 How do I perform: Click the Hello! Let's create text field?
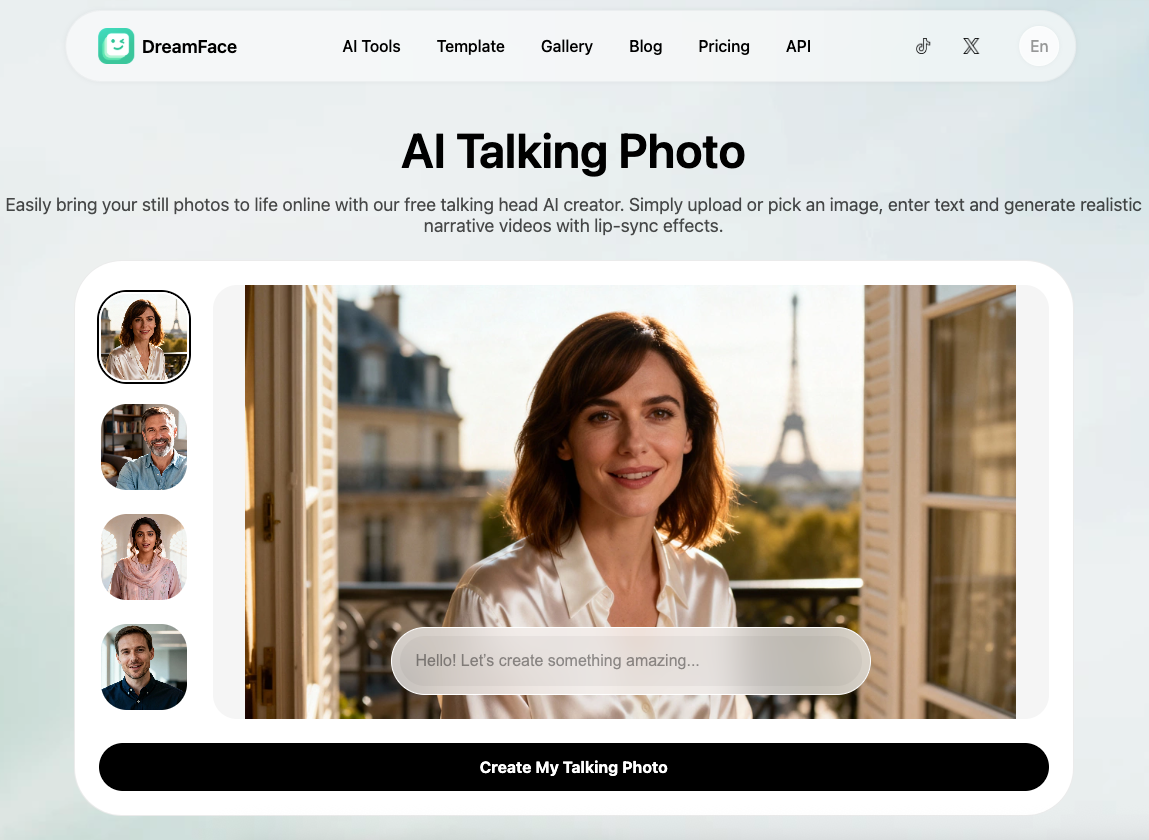tap(631, 660)
